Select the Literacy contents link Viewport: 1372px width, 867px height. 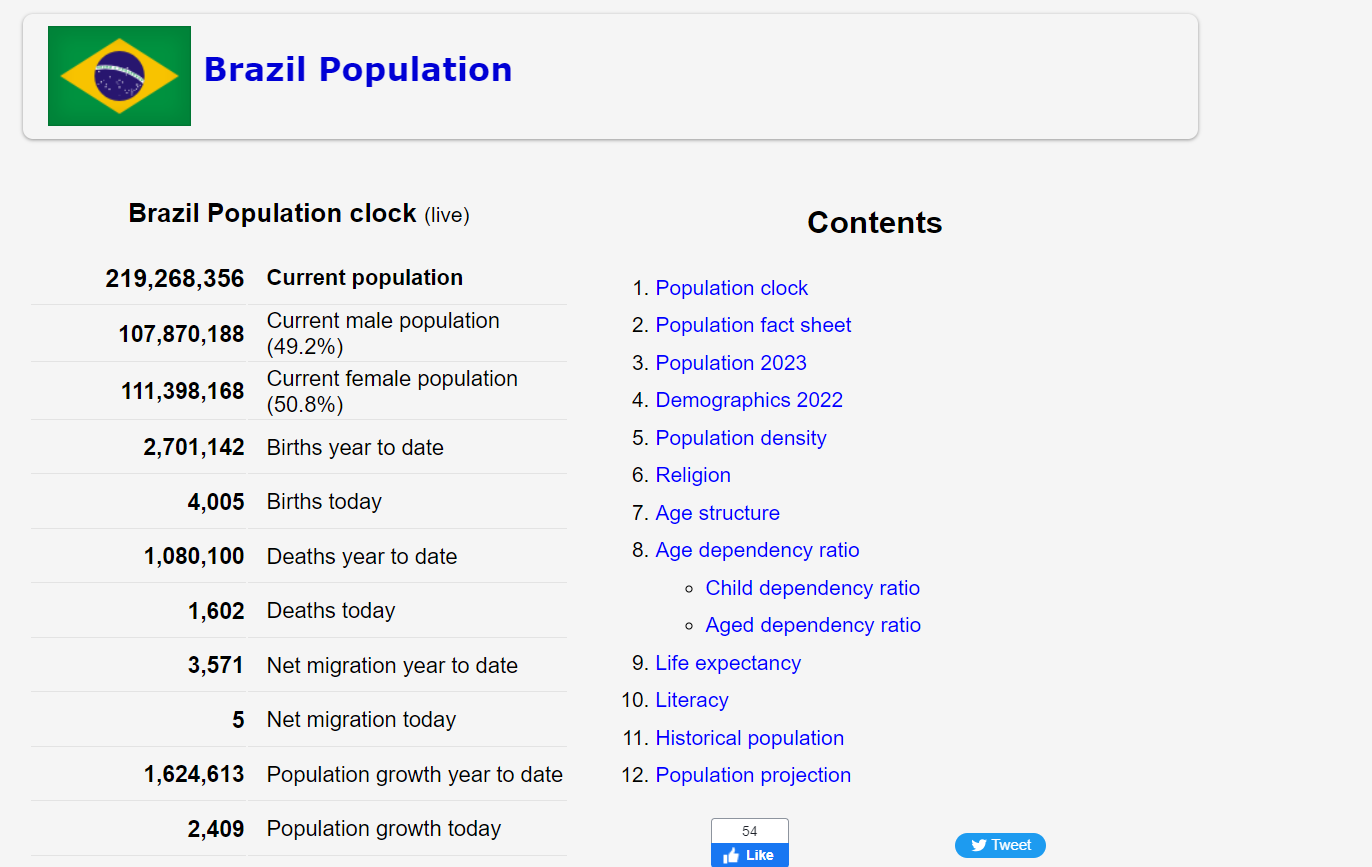point(692,700)
